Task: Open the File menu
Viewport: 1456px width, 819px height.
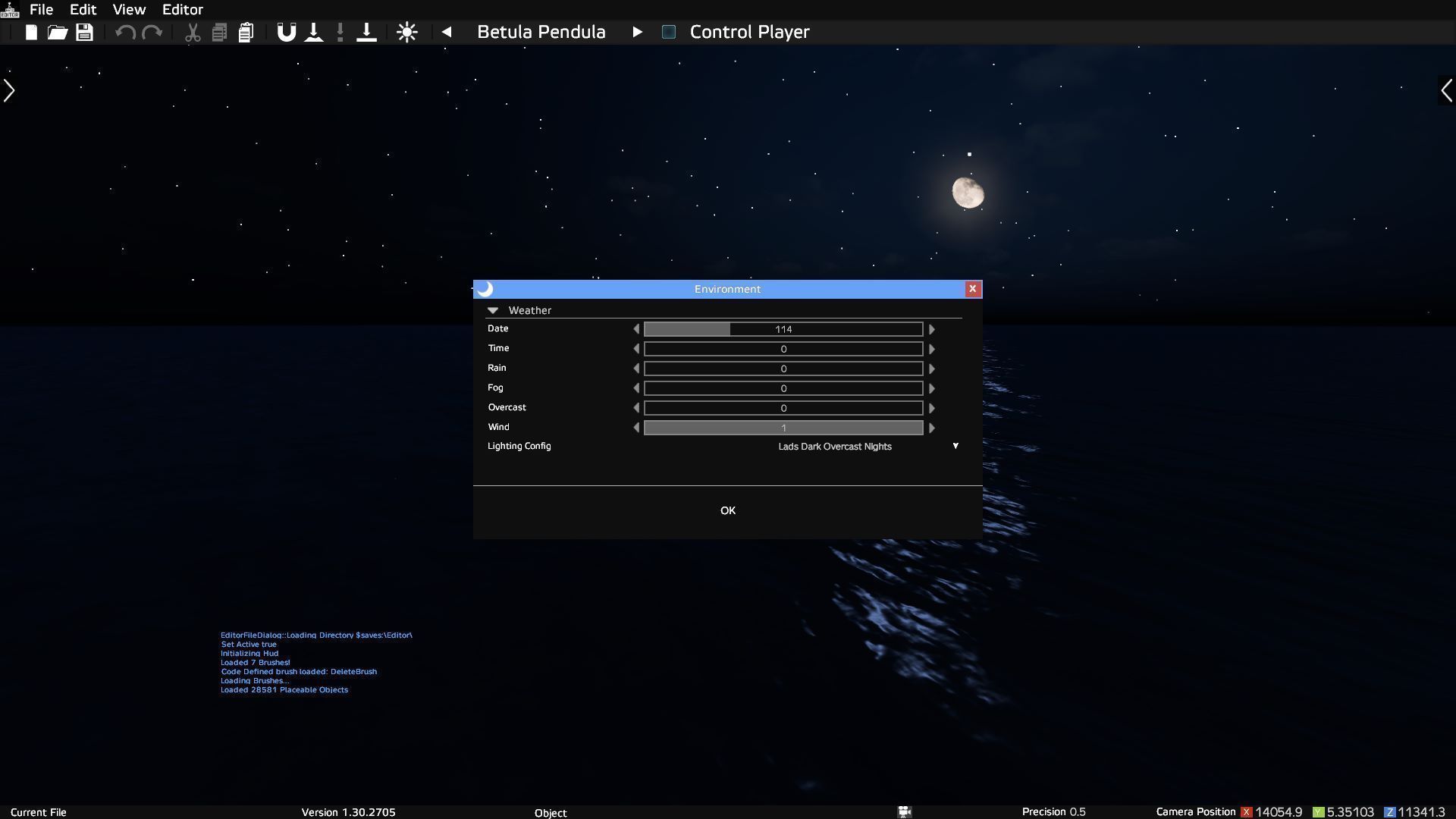Action: click(x=41, y=9)
